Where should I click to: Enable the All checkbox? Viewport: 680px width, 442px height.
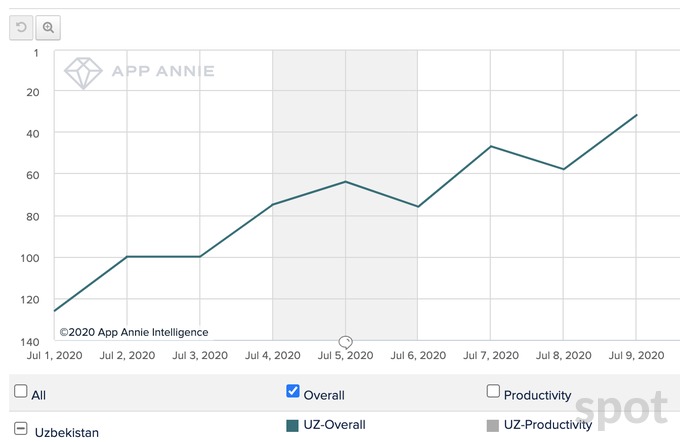(21, 393)
